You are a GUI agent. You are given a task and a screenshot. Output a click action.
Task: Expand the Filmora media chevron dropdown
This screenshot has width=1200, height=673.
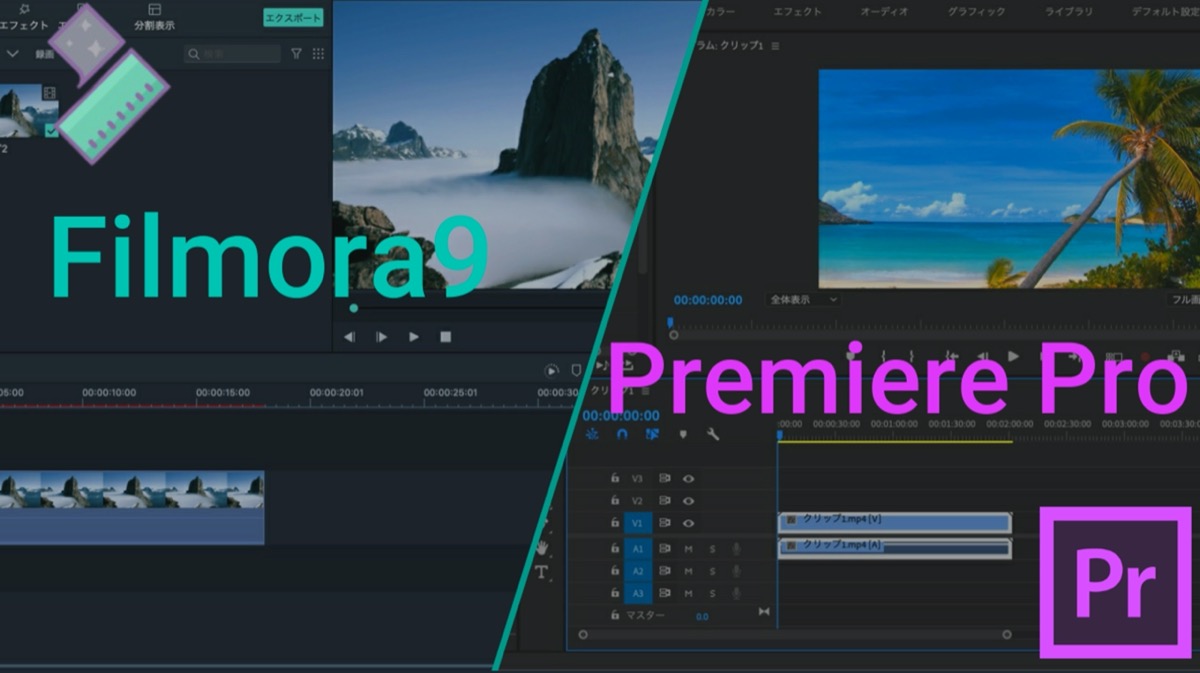[x=13, y=54]
